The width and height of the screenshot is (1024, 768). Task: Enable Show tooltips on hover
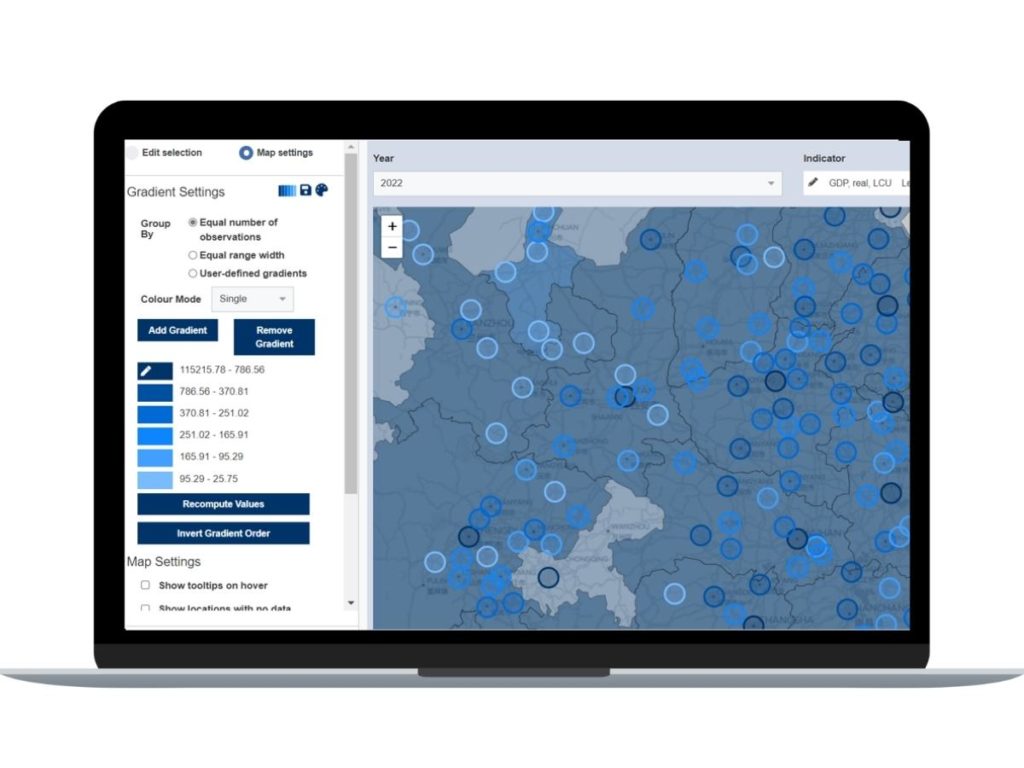[x=145, y=585]
